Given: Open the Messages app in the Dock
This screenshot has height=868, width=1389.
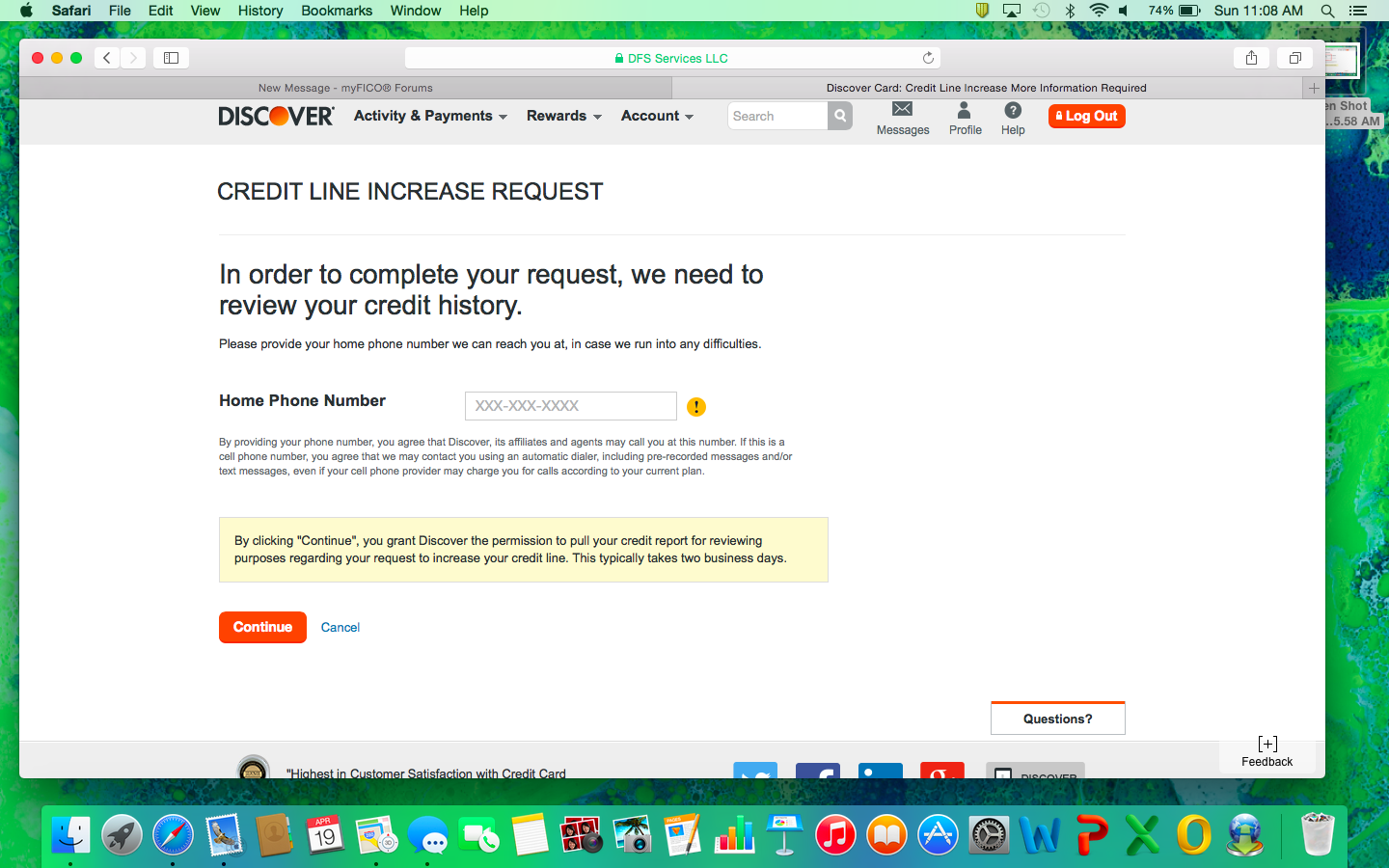Looking at the screenshot, I should pyautogui.click(x=427, y=834).
